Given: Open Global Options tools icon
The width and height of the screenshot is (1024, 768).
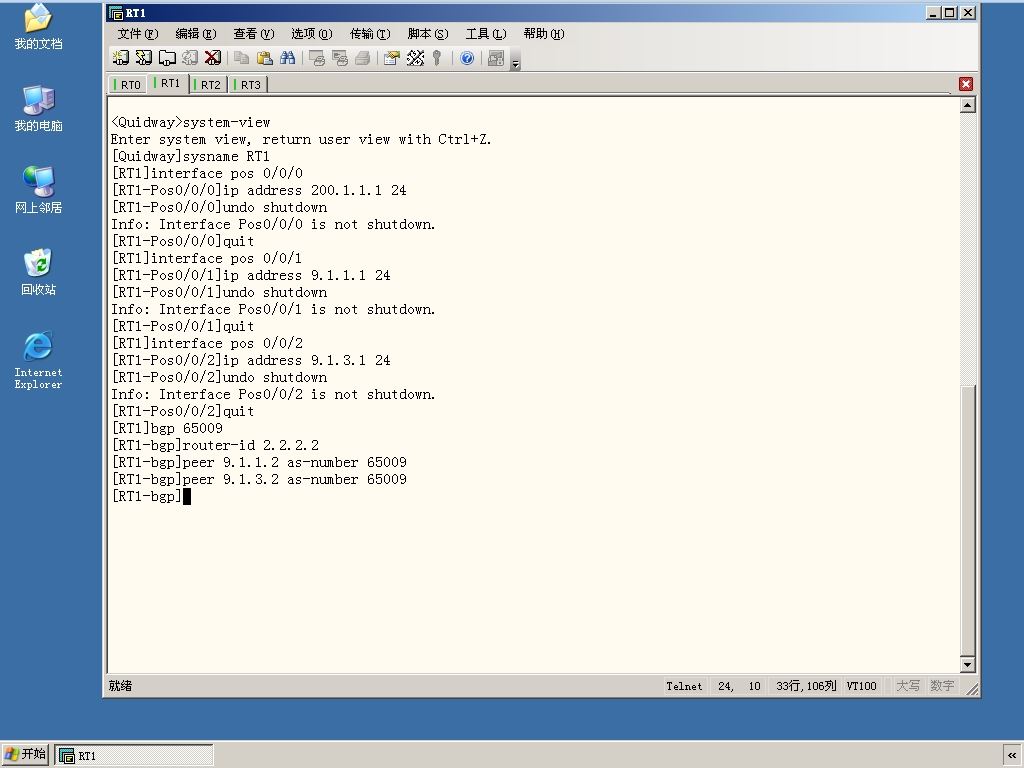Looking at the screenshot, I should click(x=415, y=58).
